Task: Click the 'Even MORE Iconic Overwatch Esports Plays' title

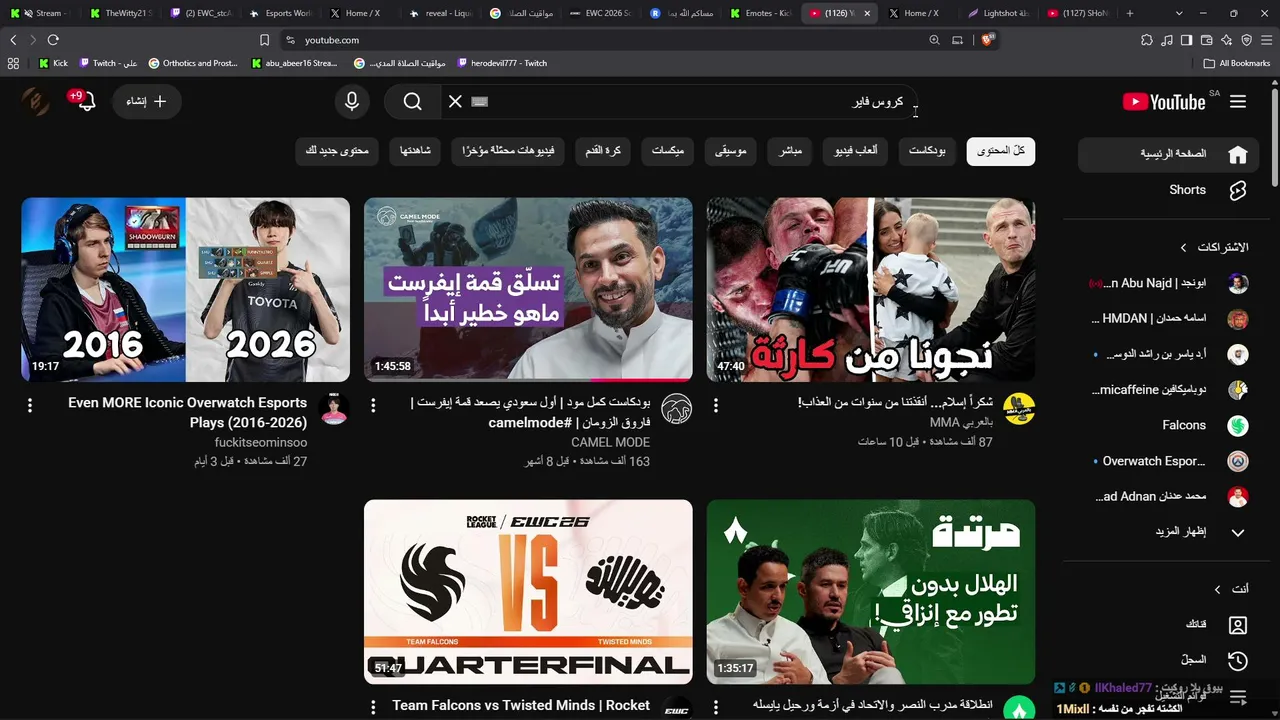Action: [x=188, y=412]
